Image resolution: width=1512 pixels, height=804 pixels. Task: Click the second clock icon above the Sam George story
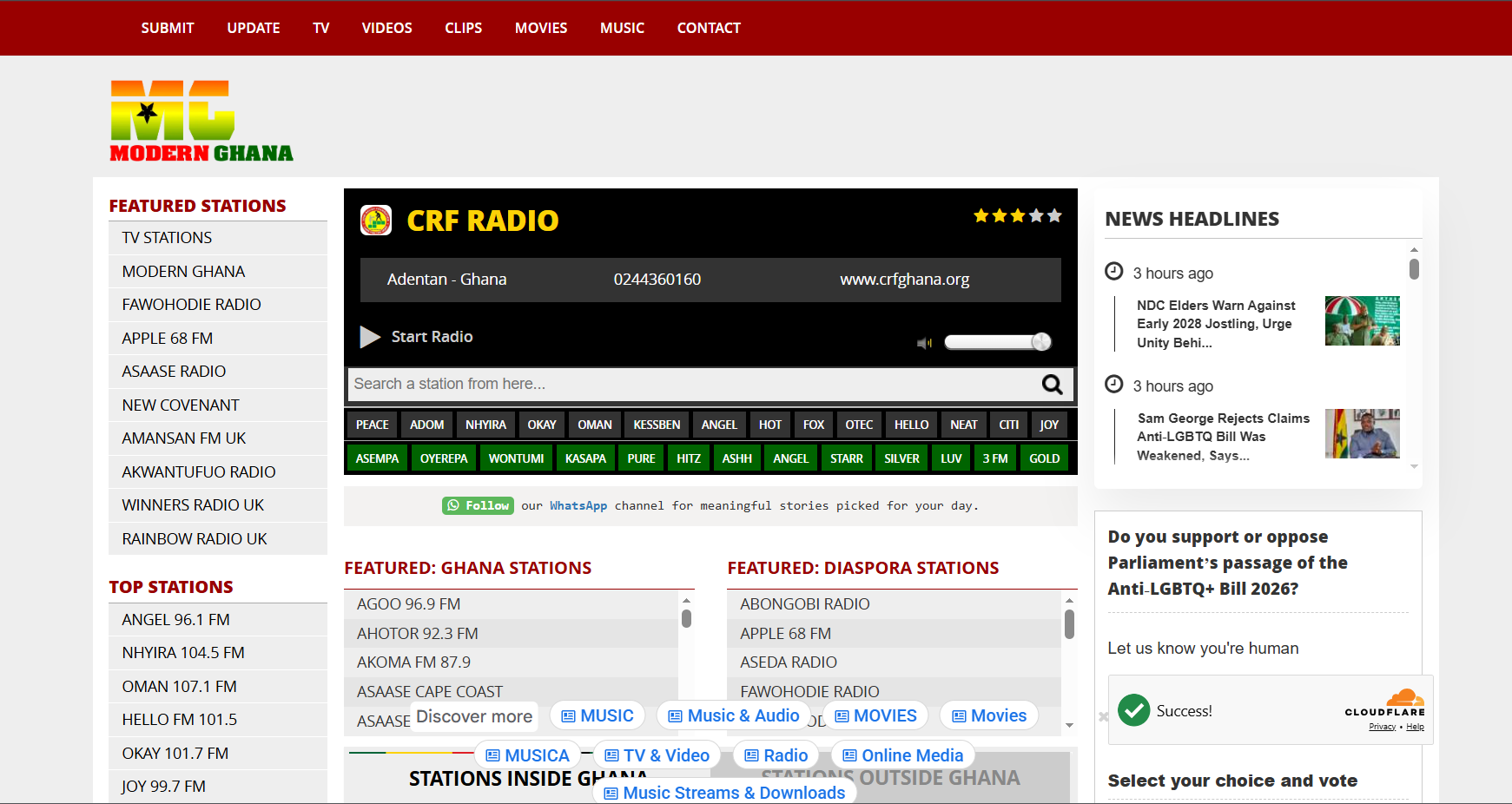click(1113, 384)
